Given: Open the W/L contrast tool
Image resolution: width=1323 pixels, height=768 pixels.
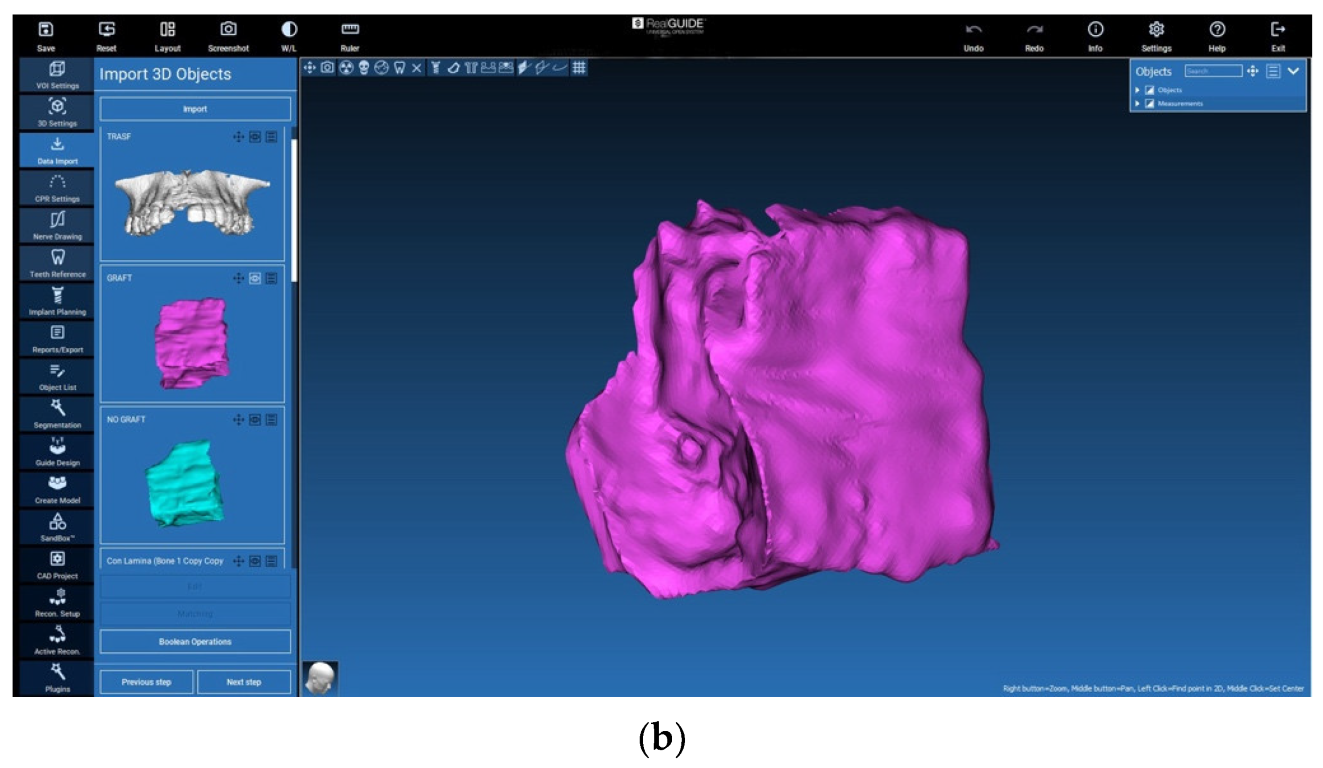Looking at the screenshot, I should tap(289, 35).
